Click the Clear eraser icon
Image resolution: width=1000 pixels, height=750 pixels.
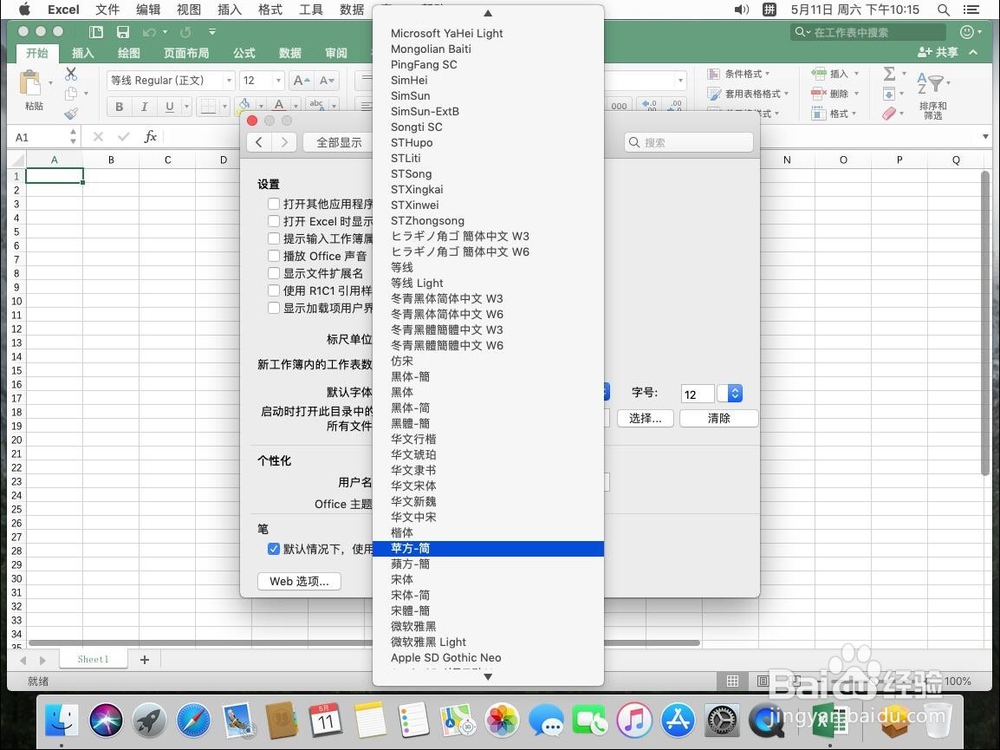click(889, 114)
